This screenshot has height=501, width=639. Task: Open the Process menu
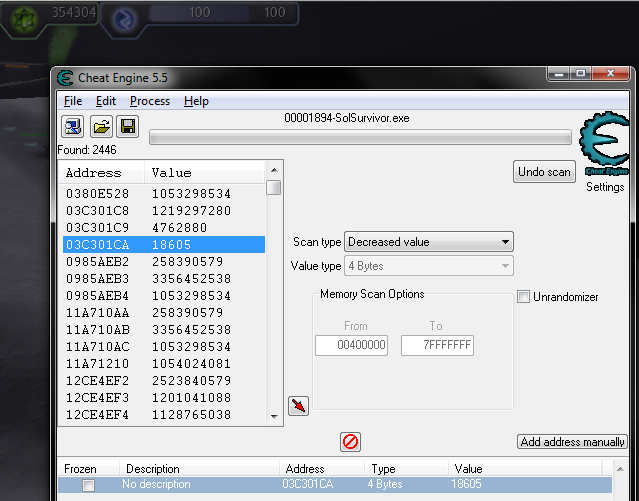tap(150, 101)
